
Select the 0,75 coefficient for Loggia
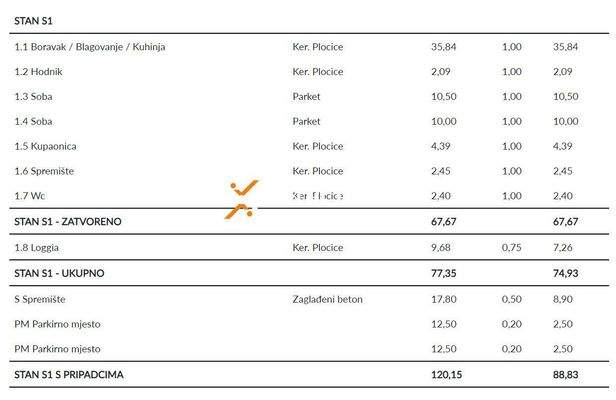point(511,247)
